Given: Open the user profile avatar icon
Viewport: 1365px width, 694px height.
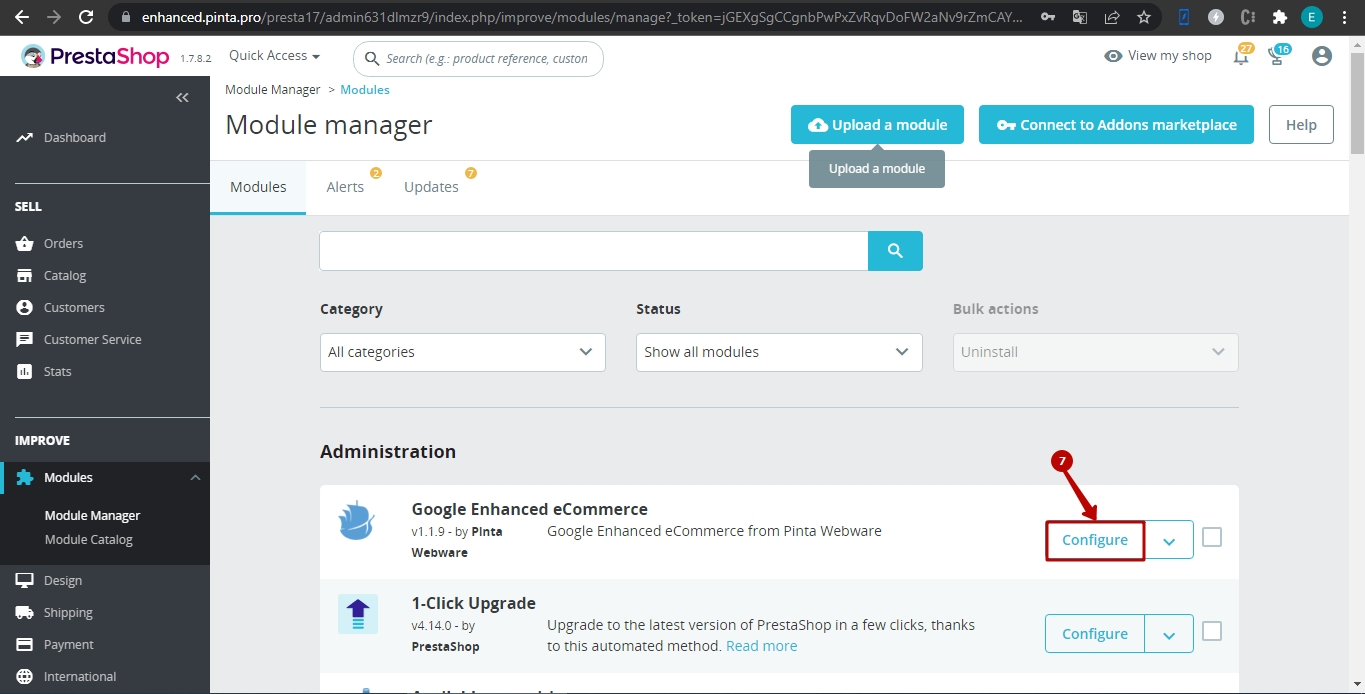Looking at the screenshot, I should click(x=1321, y=56).
